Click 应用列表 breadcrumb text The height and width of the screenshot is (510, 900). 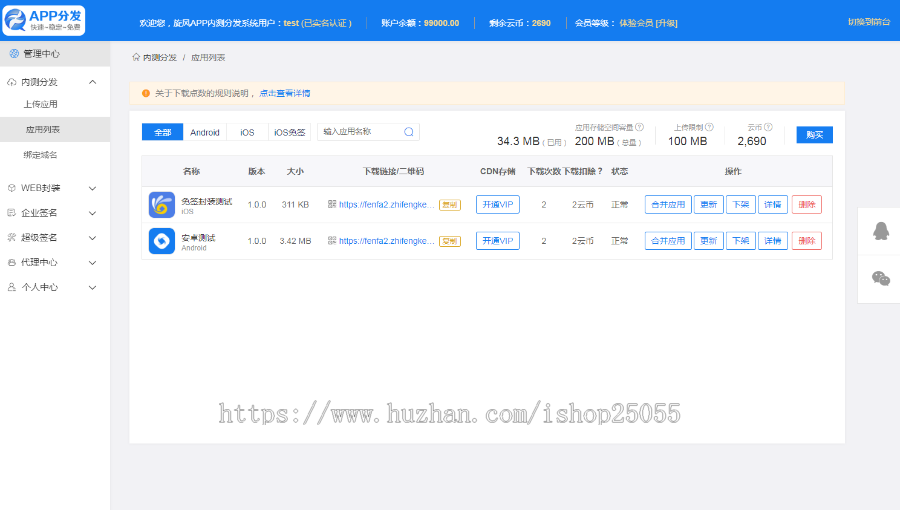208,57
